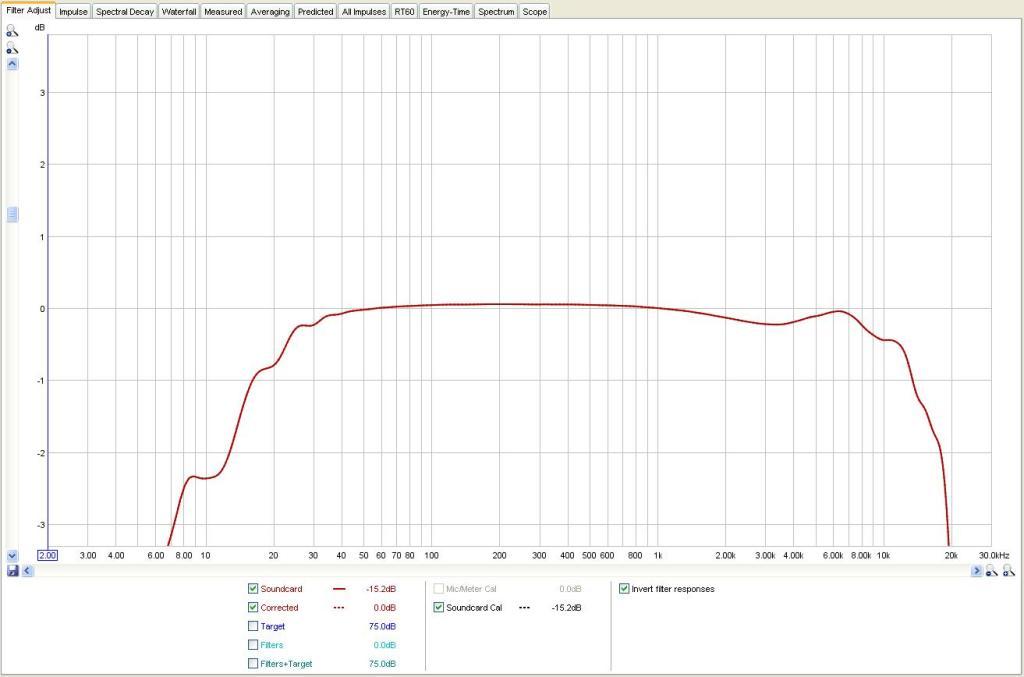This screenshot has height=677, width=1024.
Task: Uncheck the Soundcard Cal checkbox
Action: (x=438, y=608)
